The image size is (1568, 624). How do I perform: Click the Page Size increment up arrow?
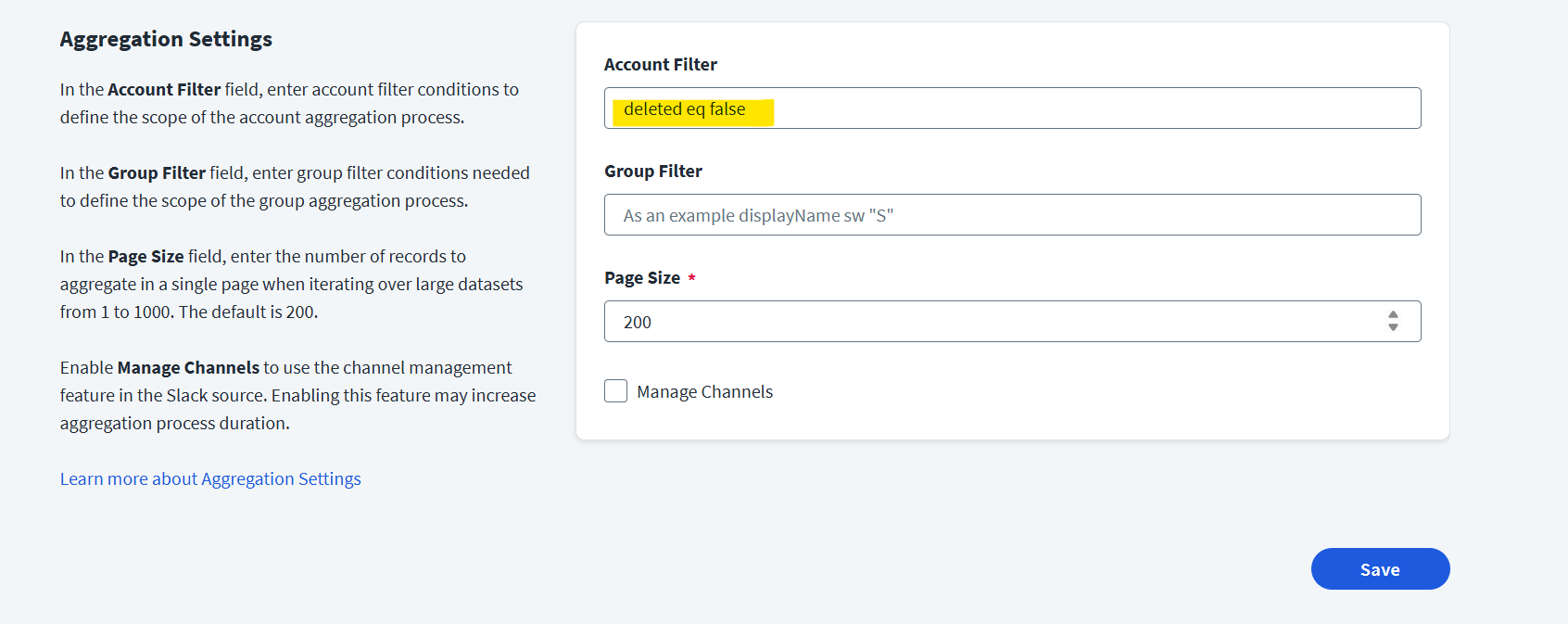1393,315
